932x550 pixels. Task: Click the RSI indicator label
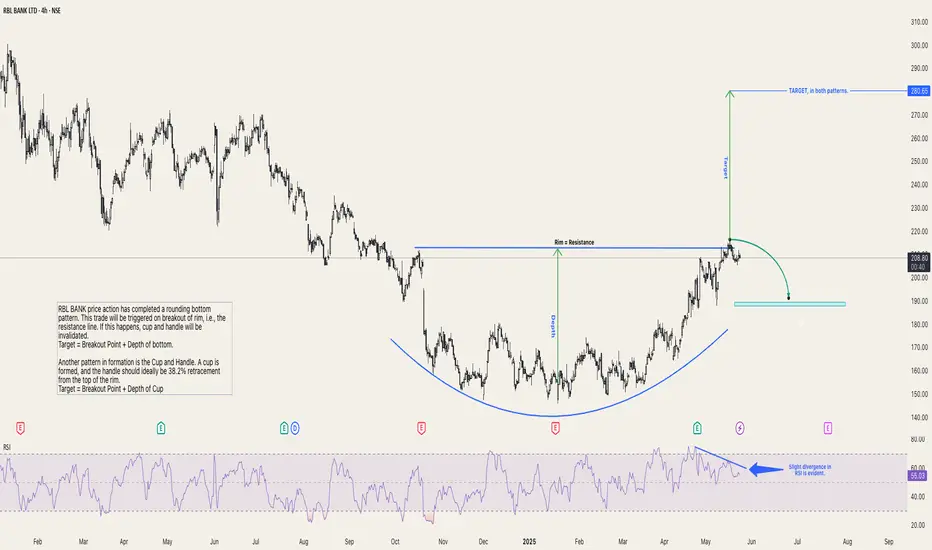[x=7, y=447]
